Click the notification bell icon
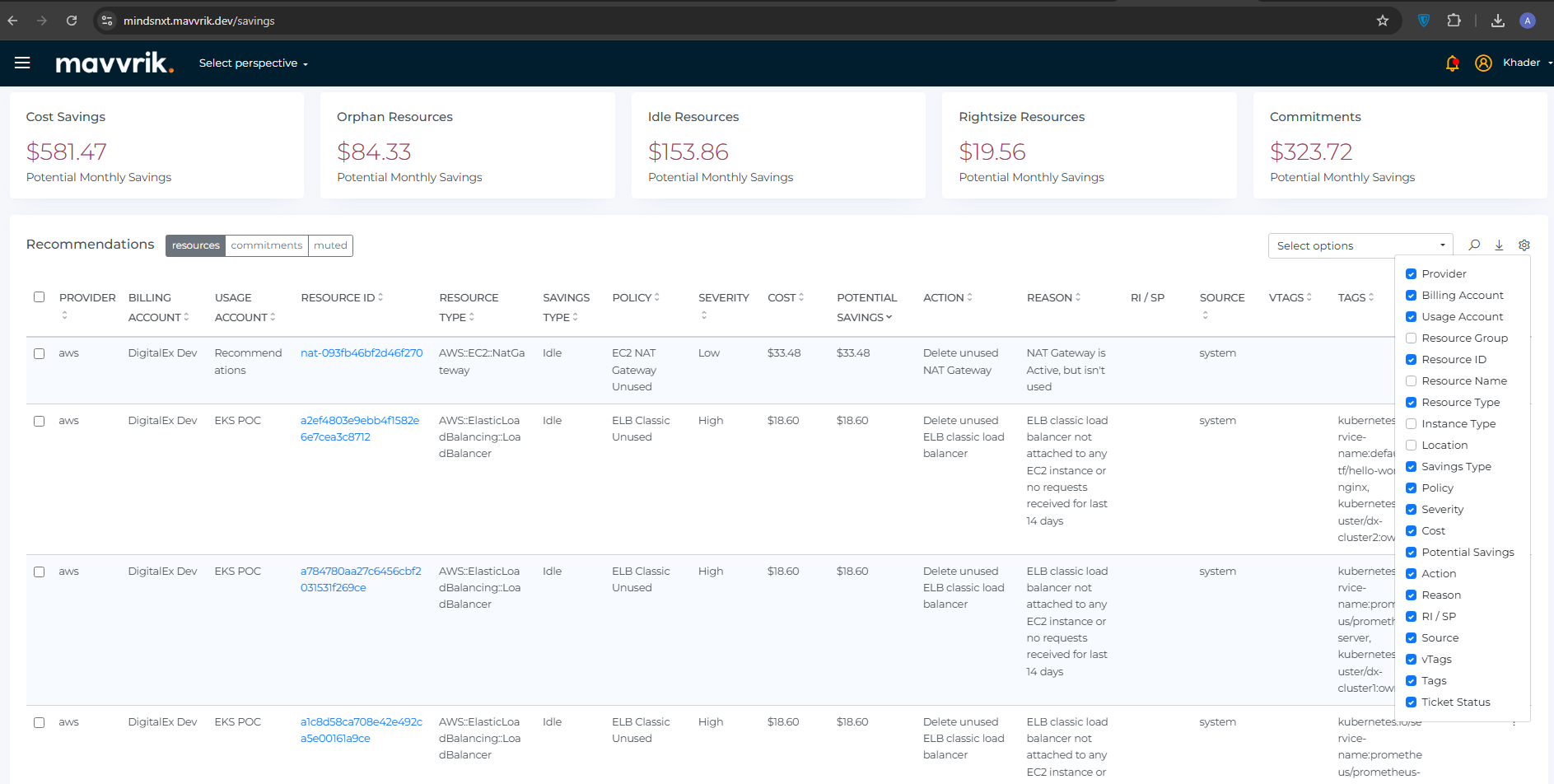 click(x=1452, y=63)
